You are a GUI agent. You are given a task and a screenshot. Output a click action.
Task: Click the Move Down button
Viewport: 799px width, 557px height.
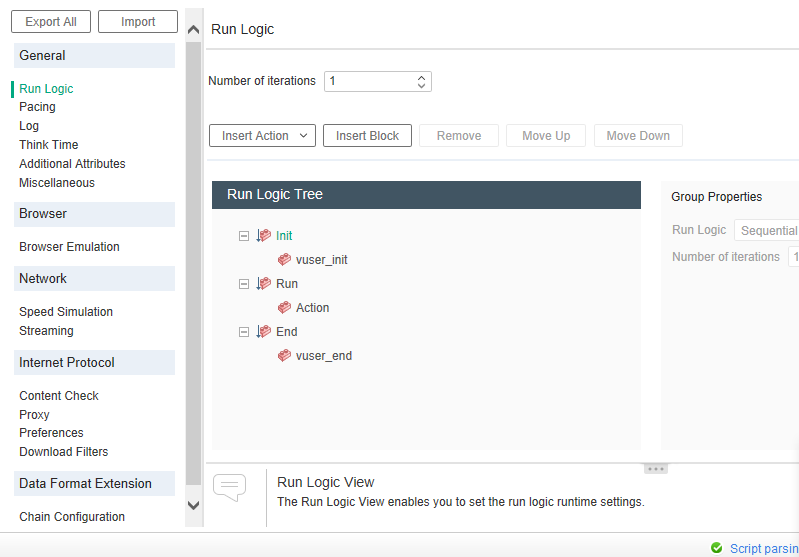pyautogui.click(x=638, y=136)
